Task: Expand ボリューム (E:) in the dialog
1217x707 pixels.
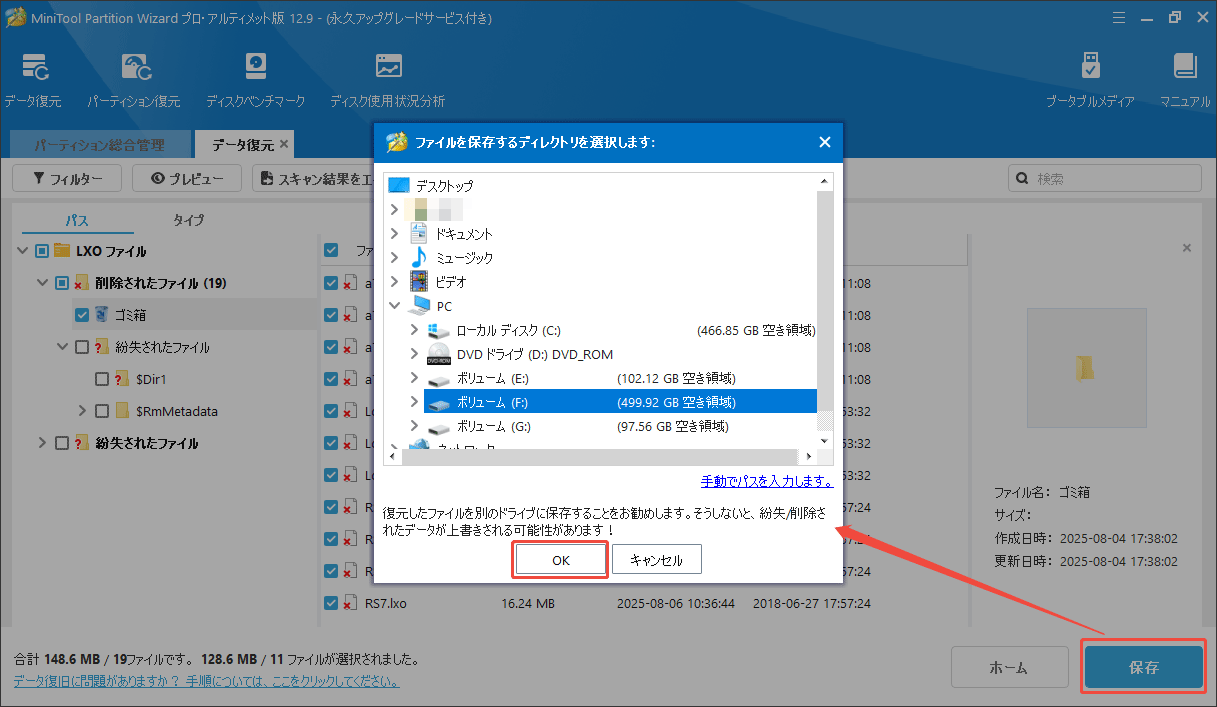Action: (414, 378)
